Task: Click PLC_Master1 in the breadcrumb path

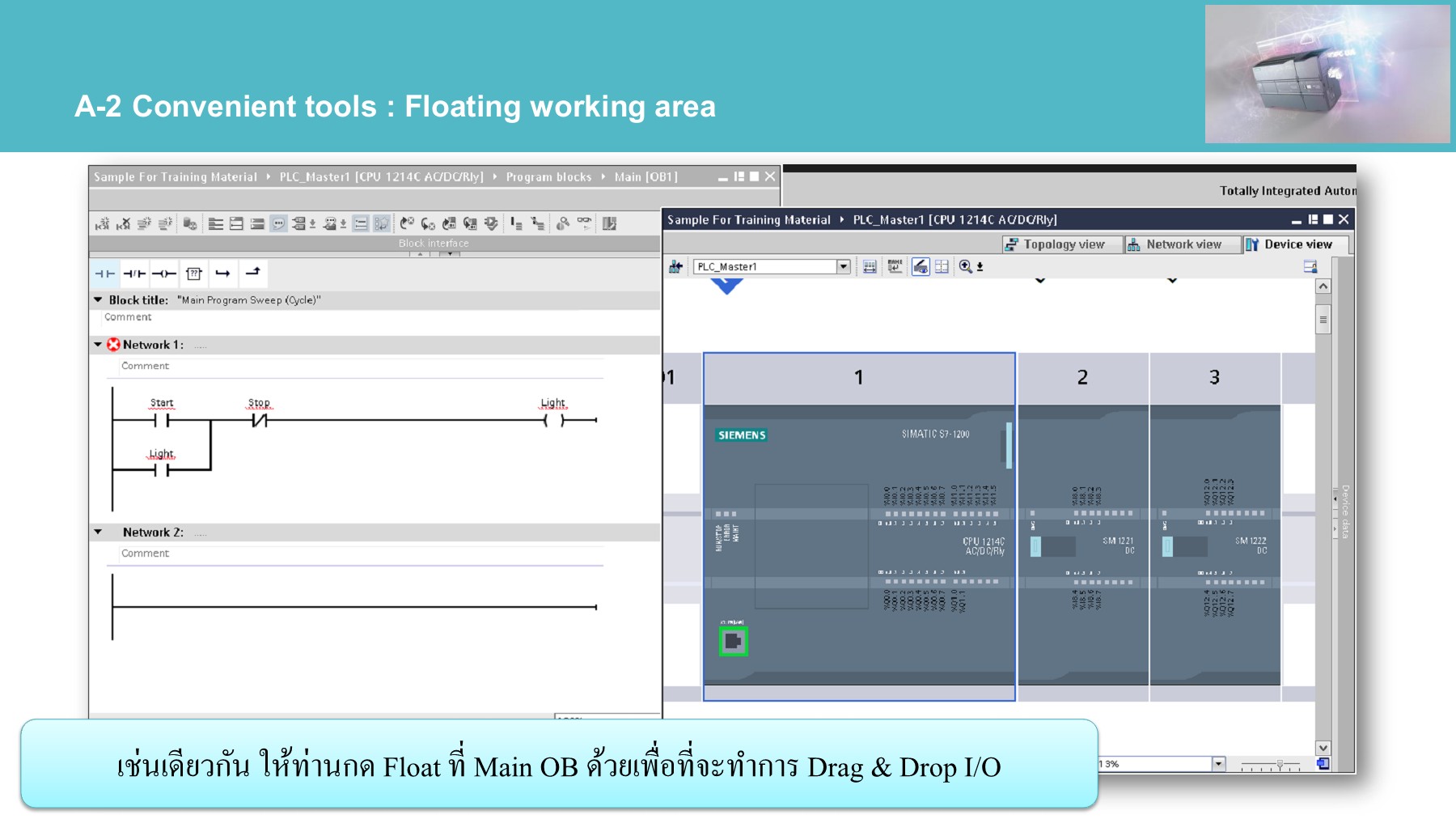Action: coord(380,176)
